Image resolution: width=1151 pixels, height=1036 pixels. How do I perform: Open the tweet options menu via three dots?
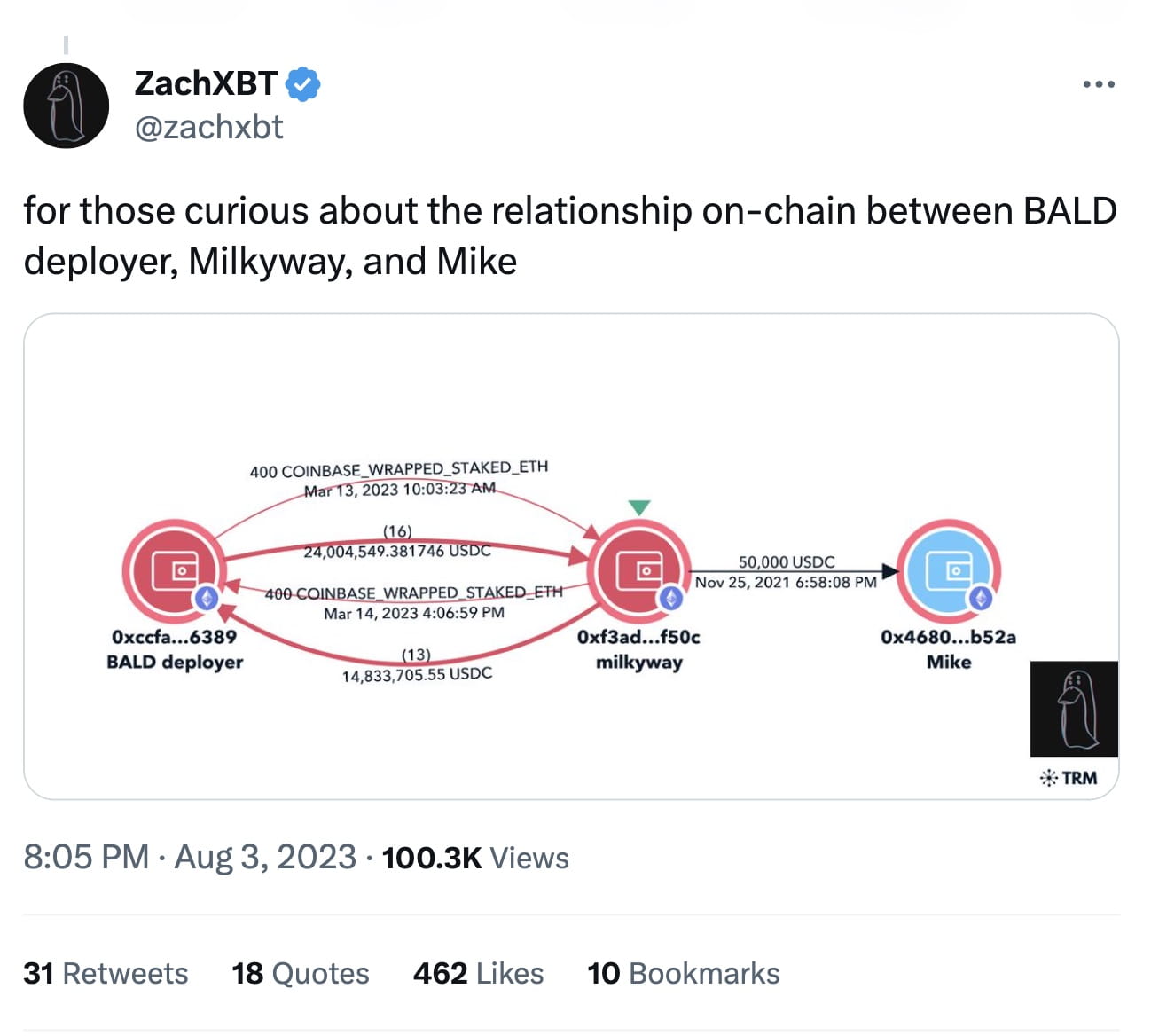pyautogui.click(x=1097, y=83)
